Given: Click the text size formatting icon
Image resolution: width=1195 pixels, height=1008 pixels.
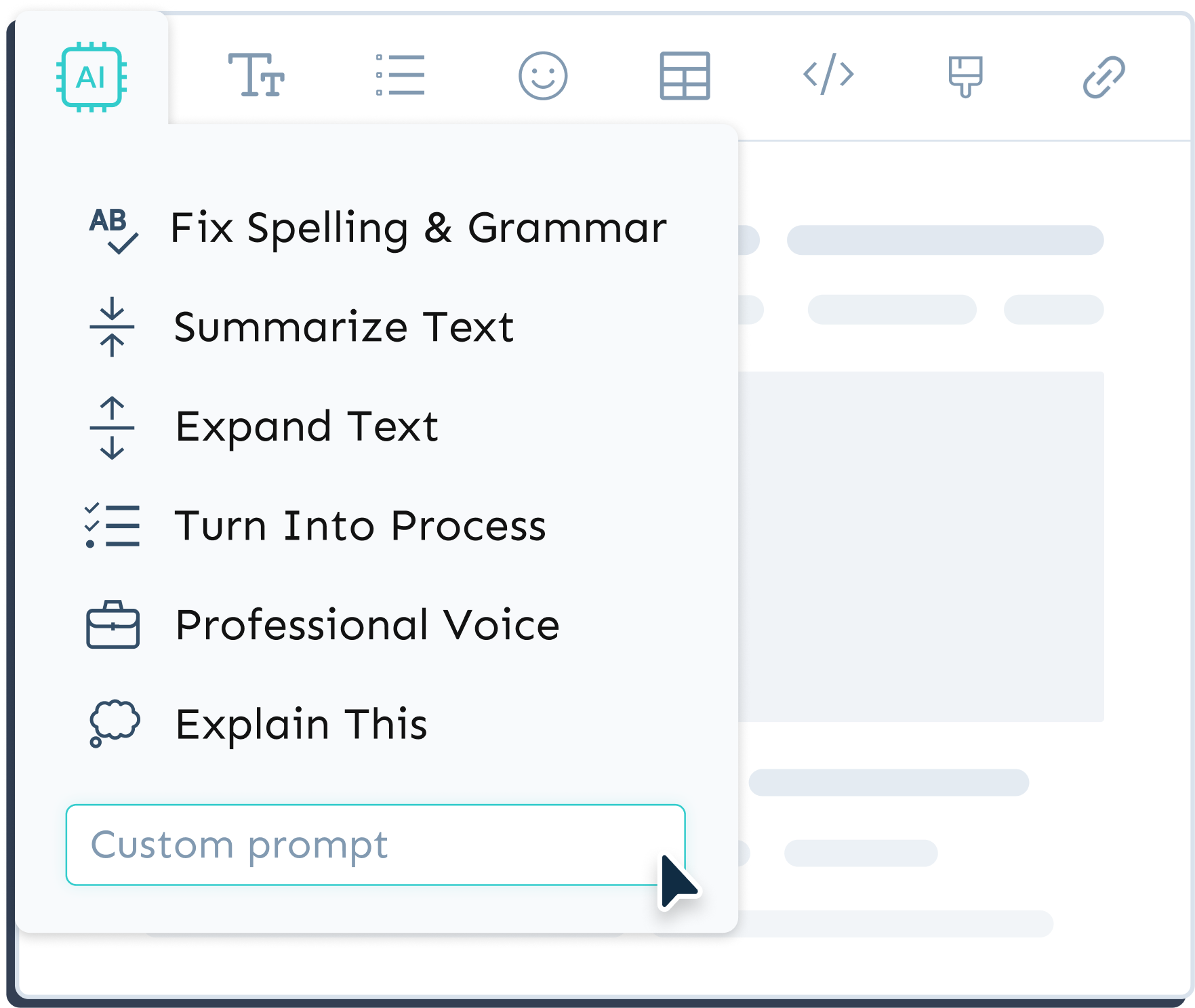Looking at the screenshot, I should (x=256, y=75).
